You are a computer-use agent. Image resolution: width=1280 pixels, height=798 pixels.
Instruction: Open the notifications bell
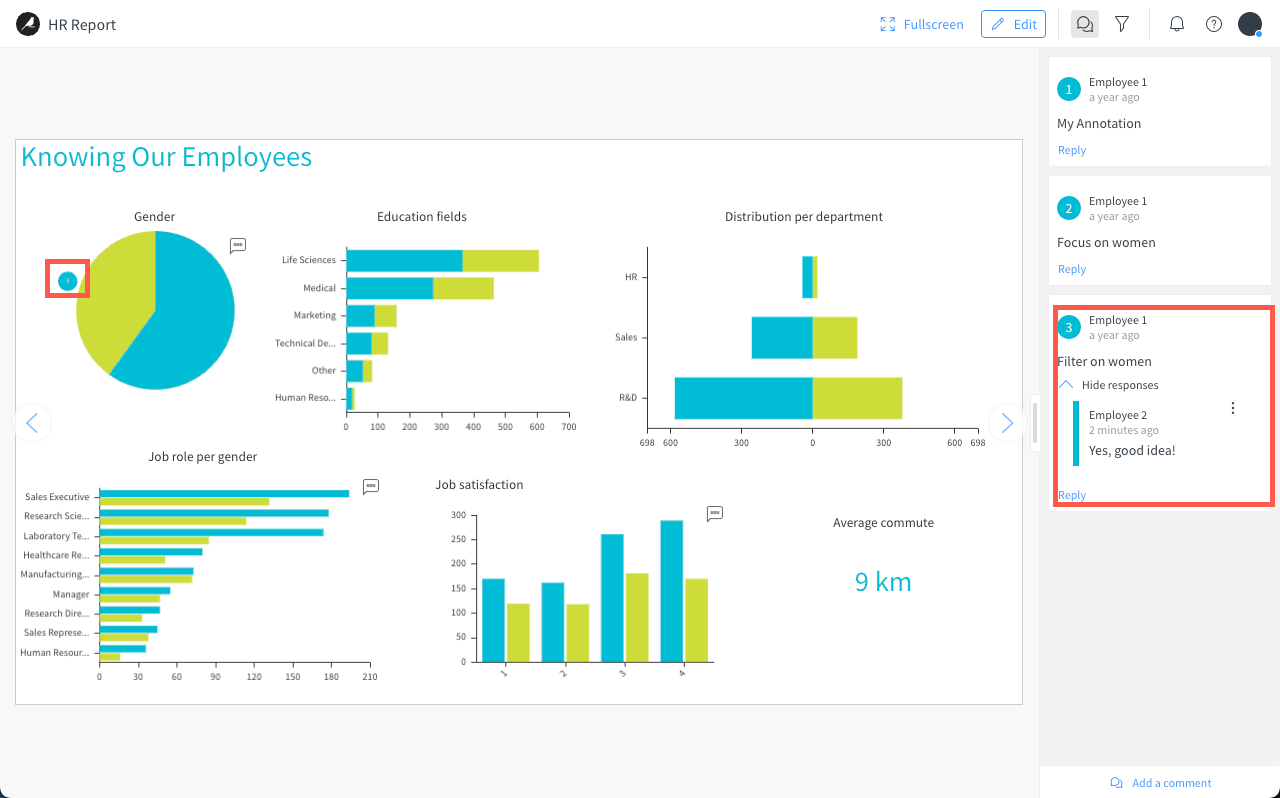1177,24
